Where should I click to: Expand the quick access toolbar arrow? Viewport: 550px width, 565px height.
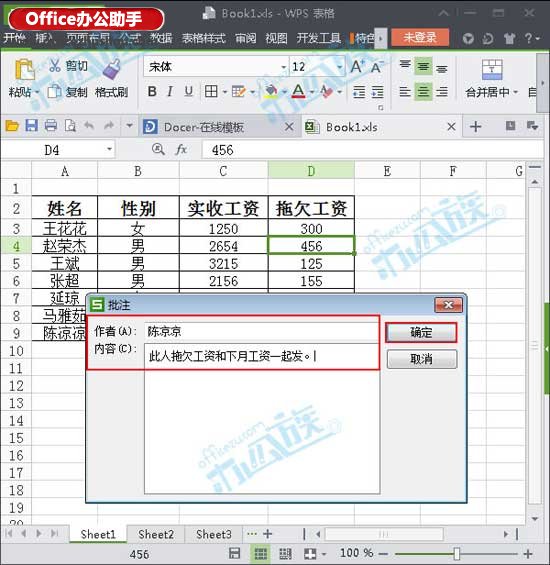[129, 126]
